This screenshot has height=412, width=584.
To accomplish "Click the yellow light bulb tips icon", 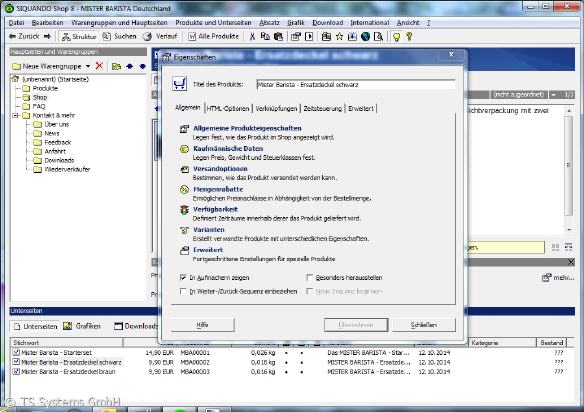I will tap(397, 37).
